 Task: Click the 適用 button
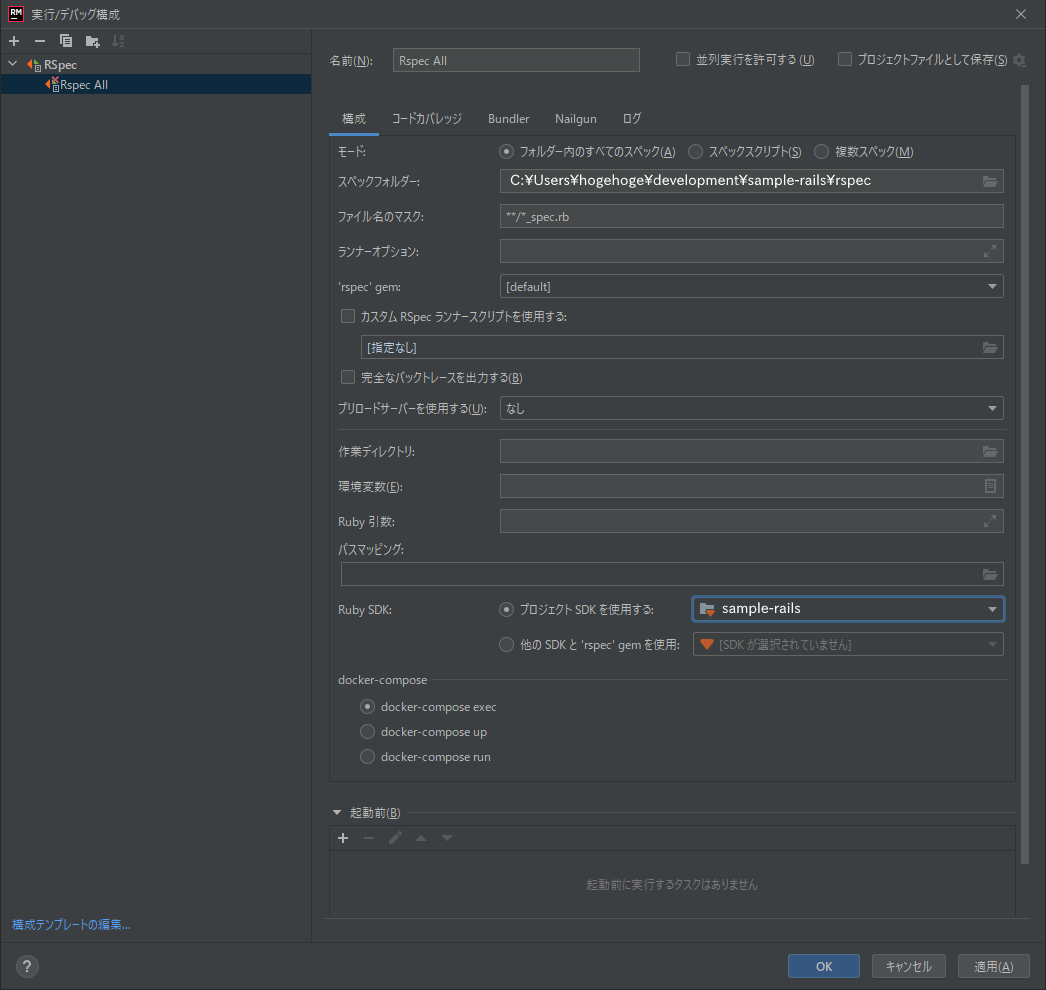tap(994, 966)
